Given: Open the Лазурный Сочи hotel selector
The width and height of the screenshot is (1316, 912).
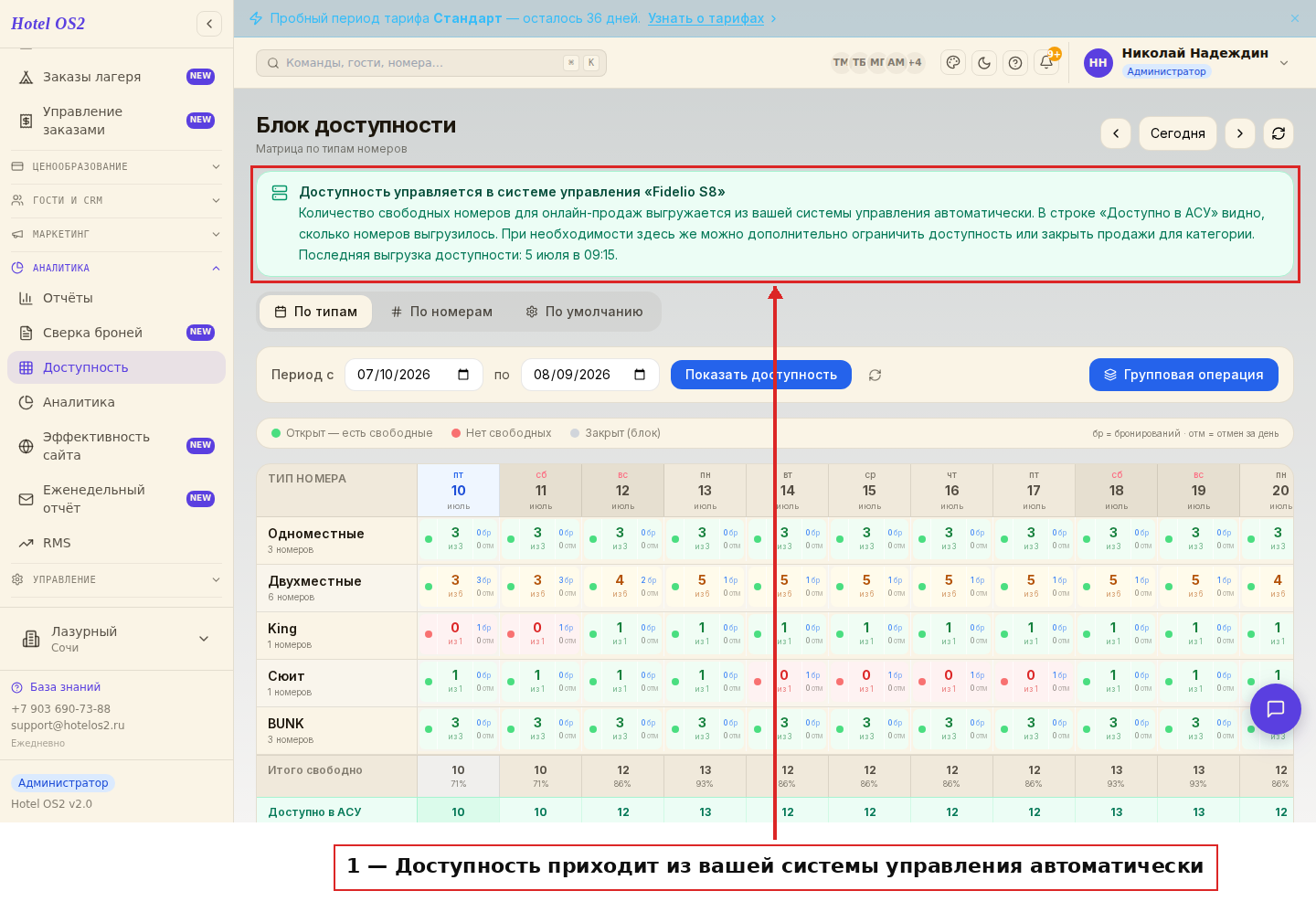Looking at the screenshot, I should 116,639.
